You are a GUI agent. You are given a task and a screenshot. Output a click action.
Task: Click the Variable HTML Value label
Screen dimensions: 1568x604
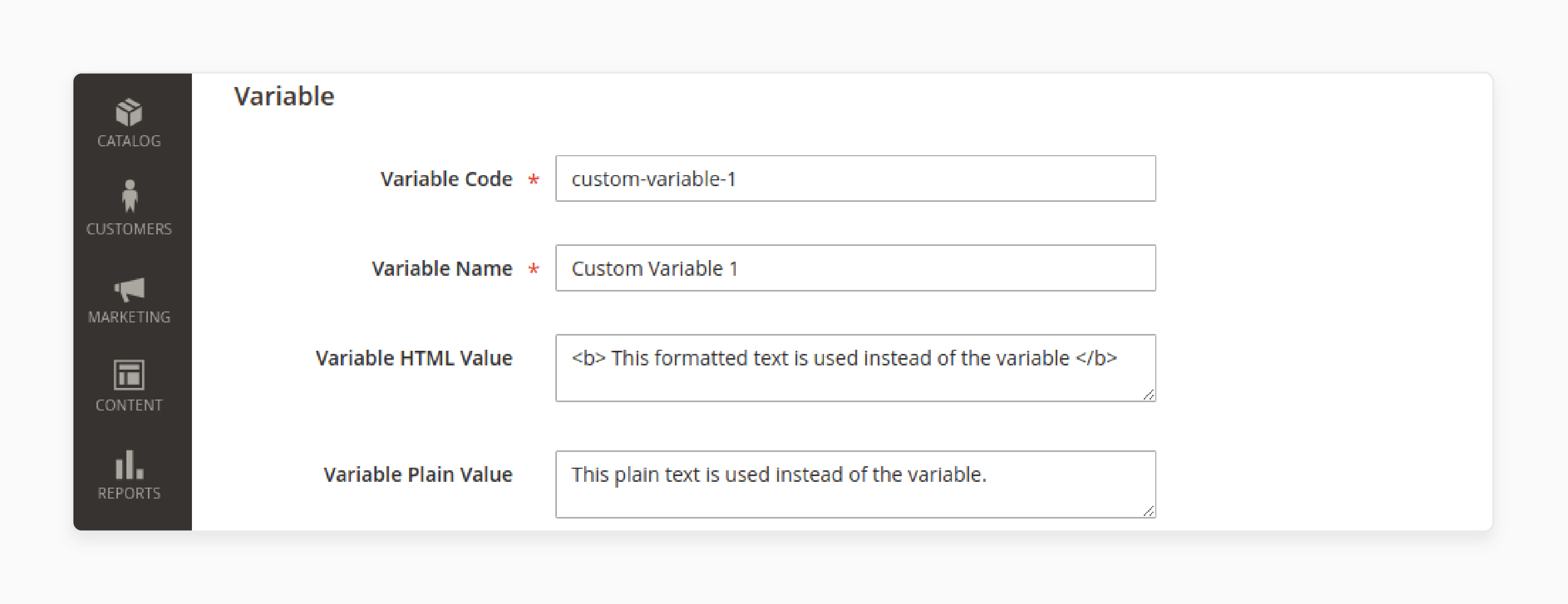click(414, 358)
